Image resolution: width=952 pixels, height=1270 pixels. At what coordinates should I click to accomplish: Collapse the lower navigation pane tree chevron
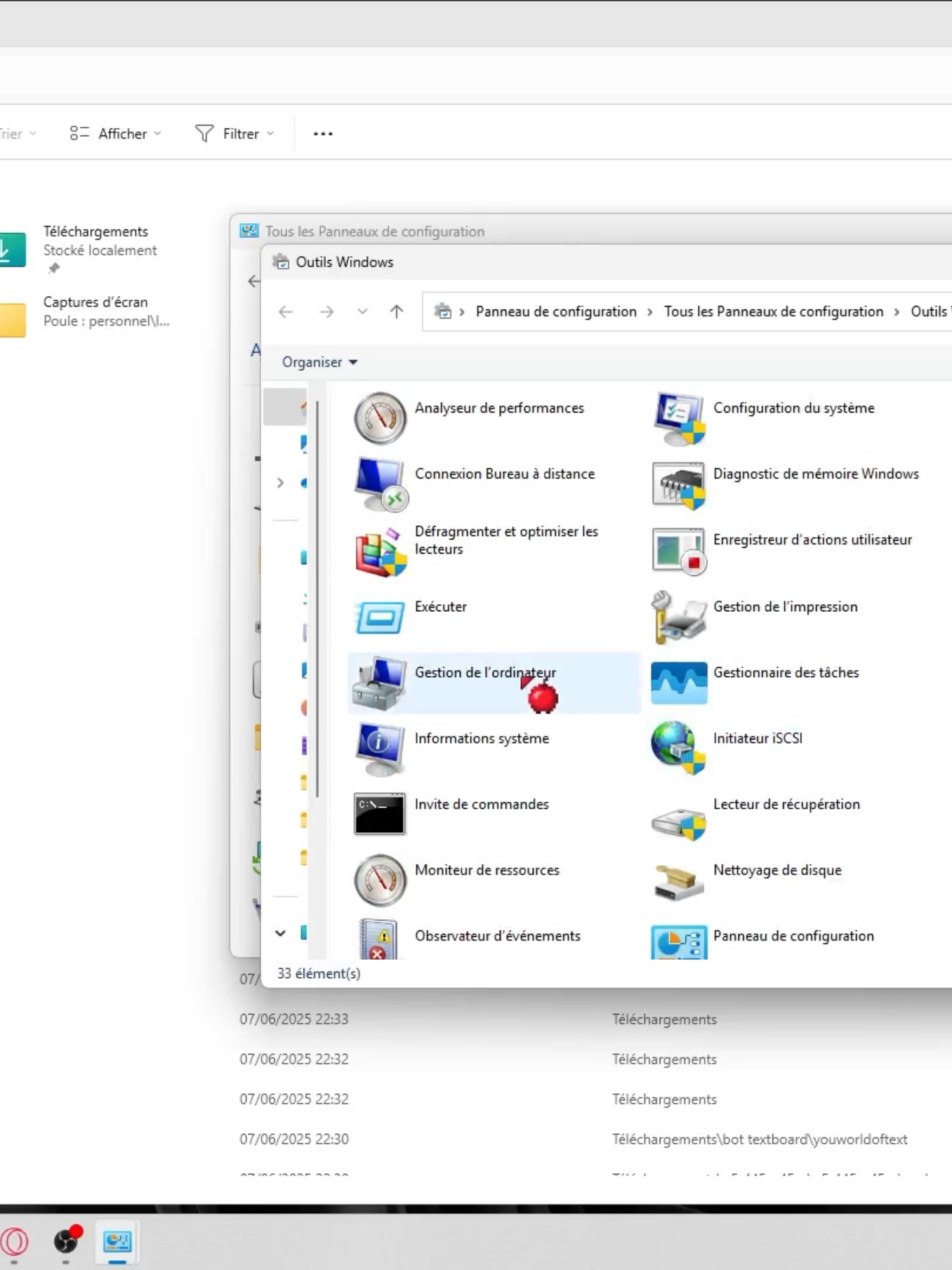coord(281,933)
